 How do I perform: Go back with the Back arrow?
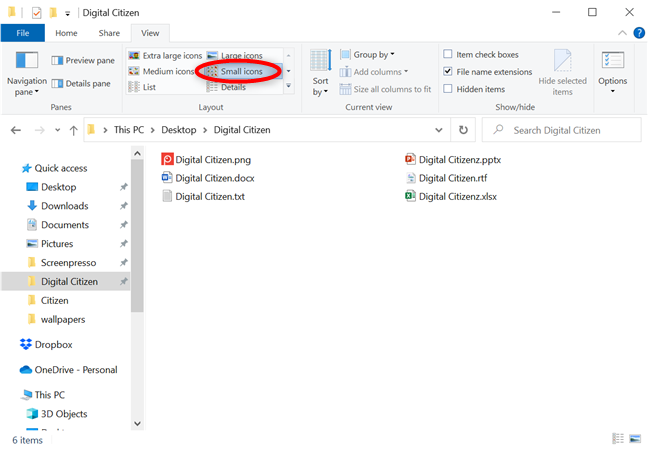coord(16,131)
